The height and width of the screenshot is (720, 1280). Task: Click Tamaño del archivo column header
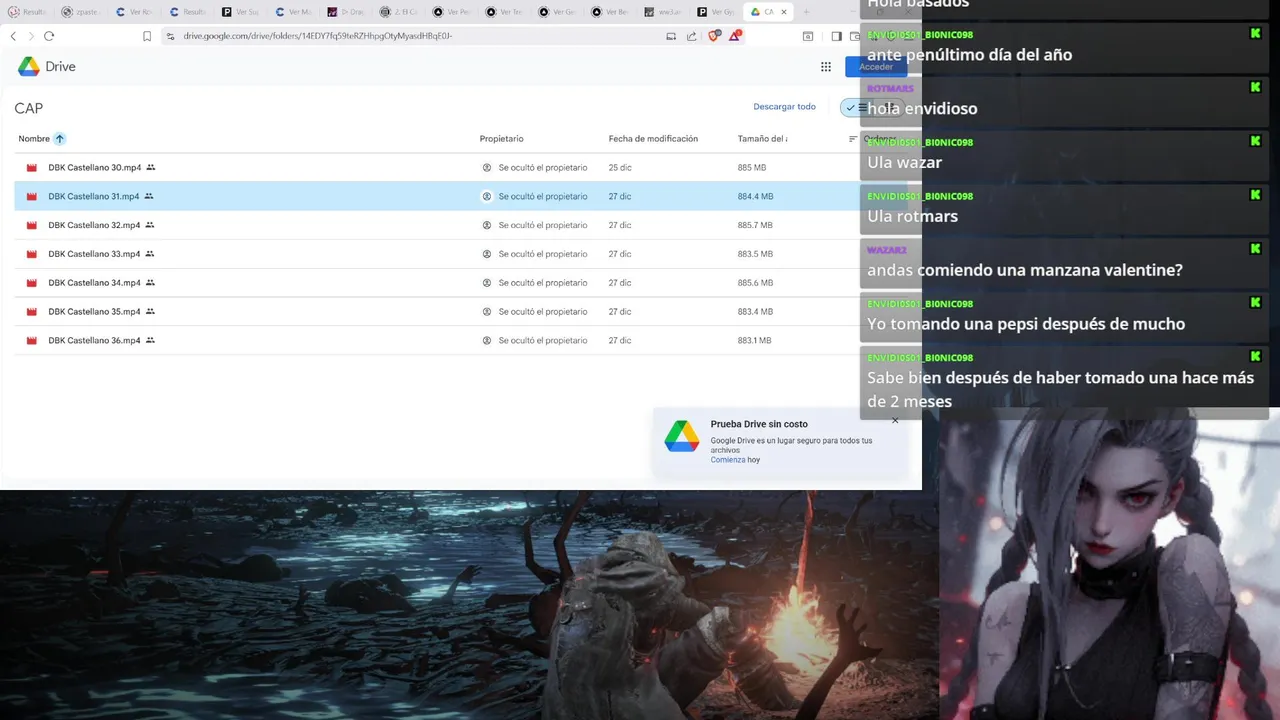[762, 139]
